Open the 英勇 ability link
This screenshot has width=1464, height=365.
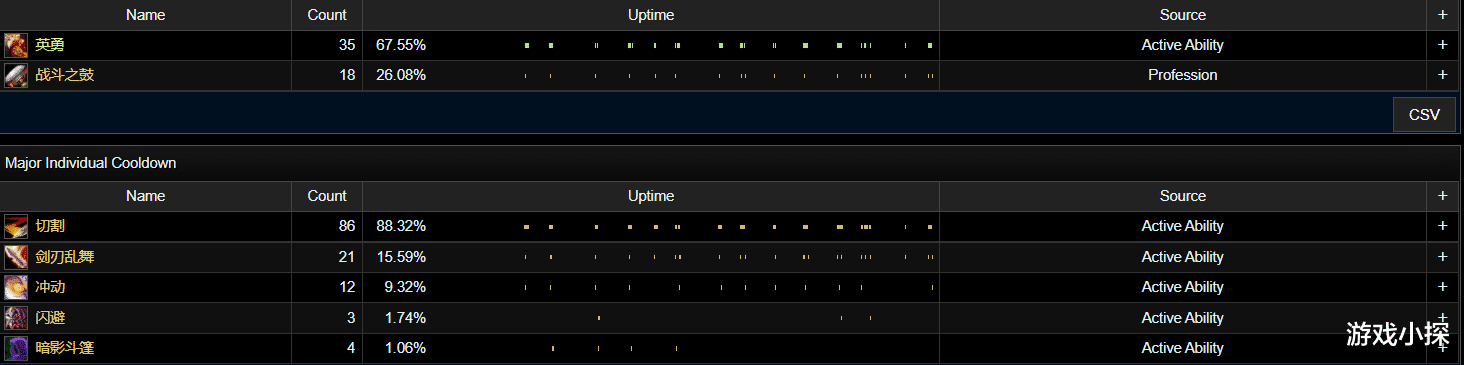coord(50,45)
